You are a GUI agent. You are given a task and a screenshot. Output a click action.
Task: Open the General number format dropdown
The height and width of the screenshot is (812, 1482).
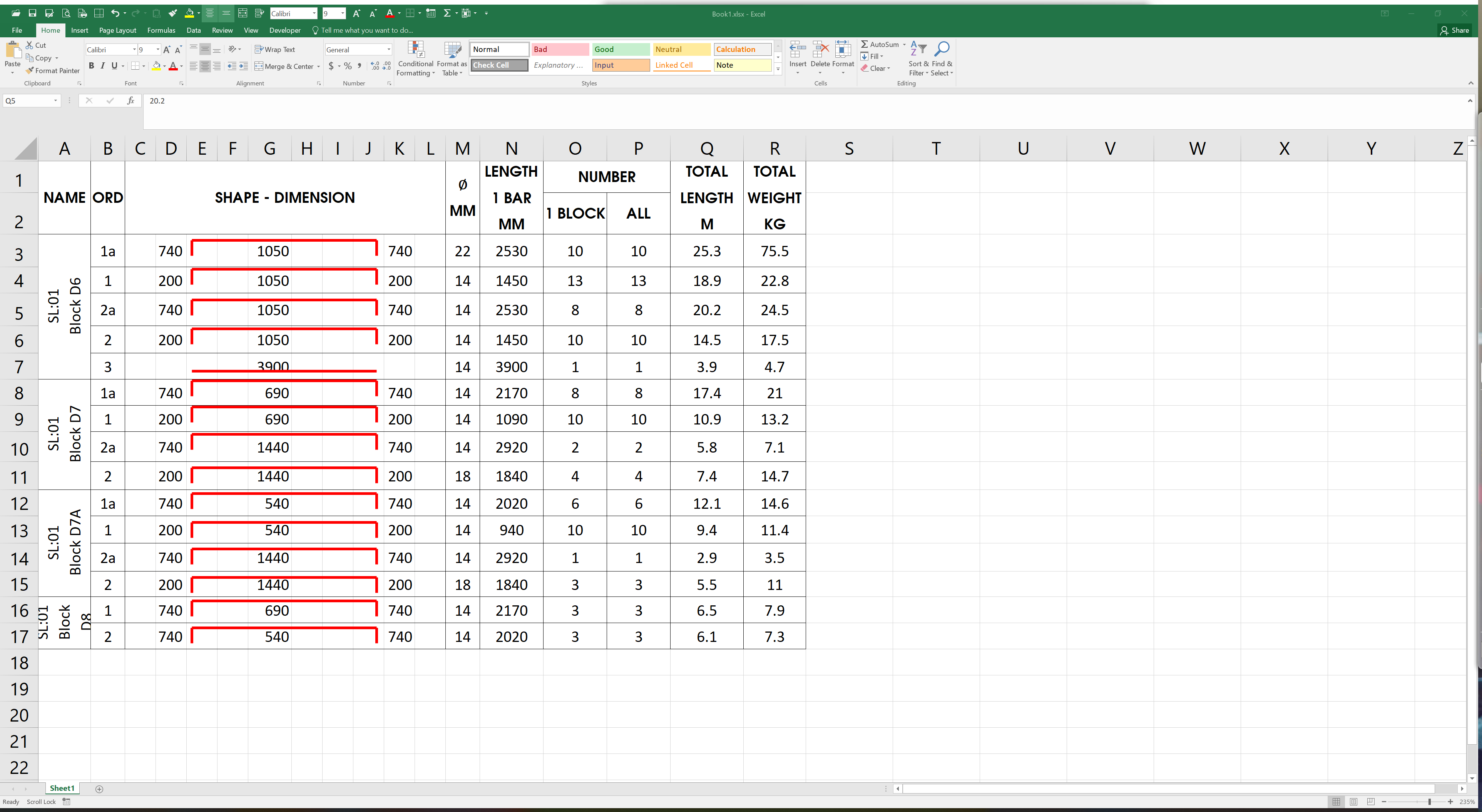[x=389, y=50]
